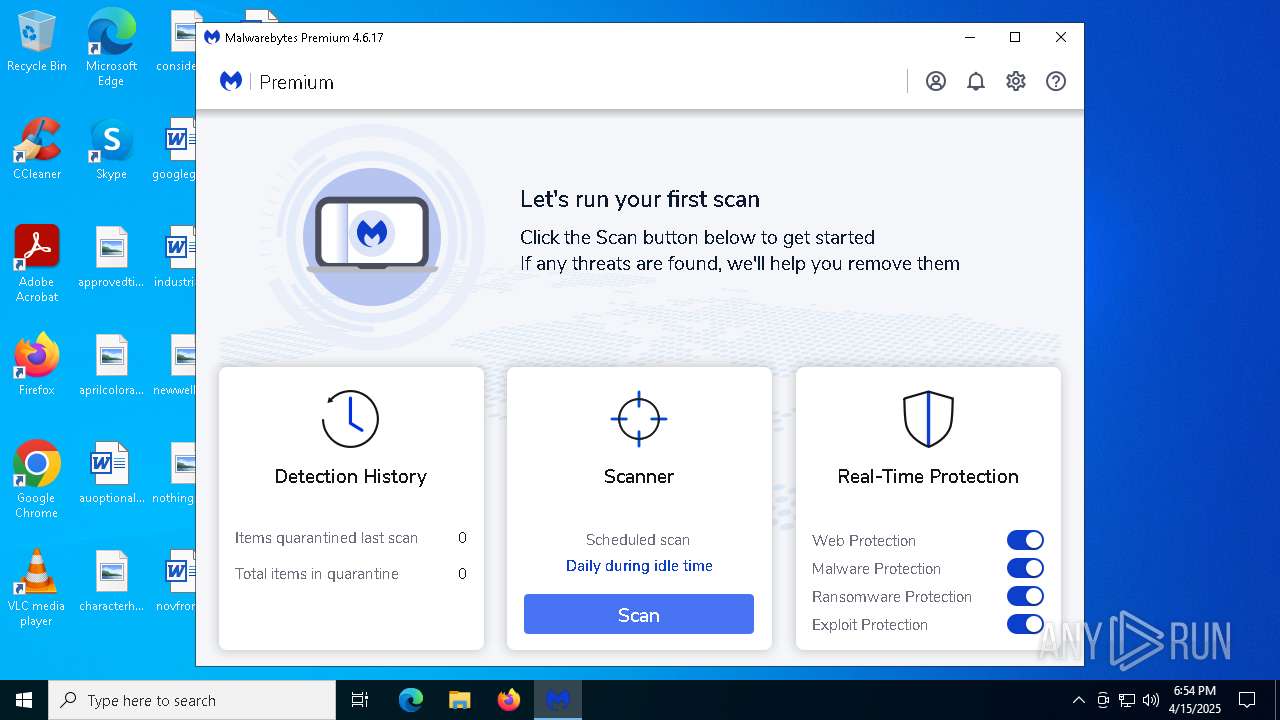Open Malwarebytes settings gear
Screen dimensions: 1280x720
pyautogui.click(x=1016, y=82)
